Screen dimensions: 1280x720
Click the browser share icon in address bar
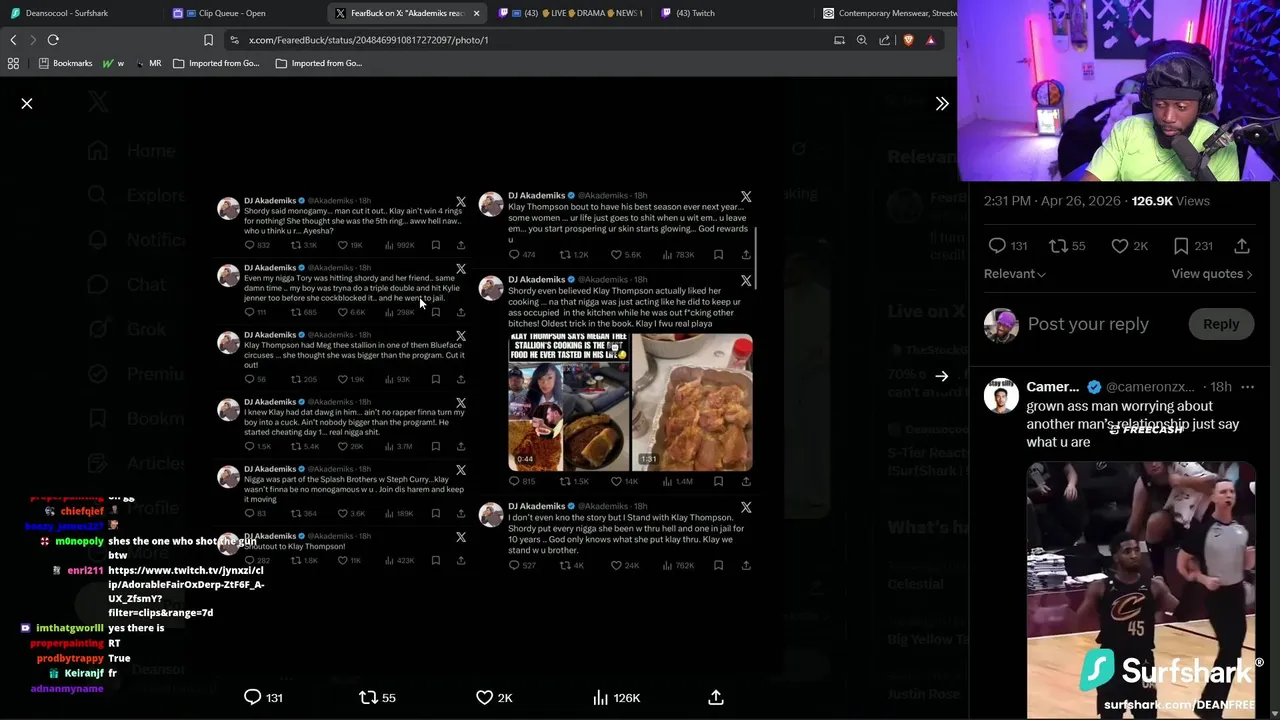pos(885,40)
